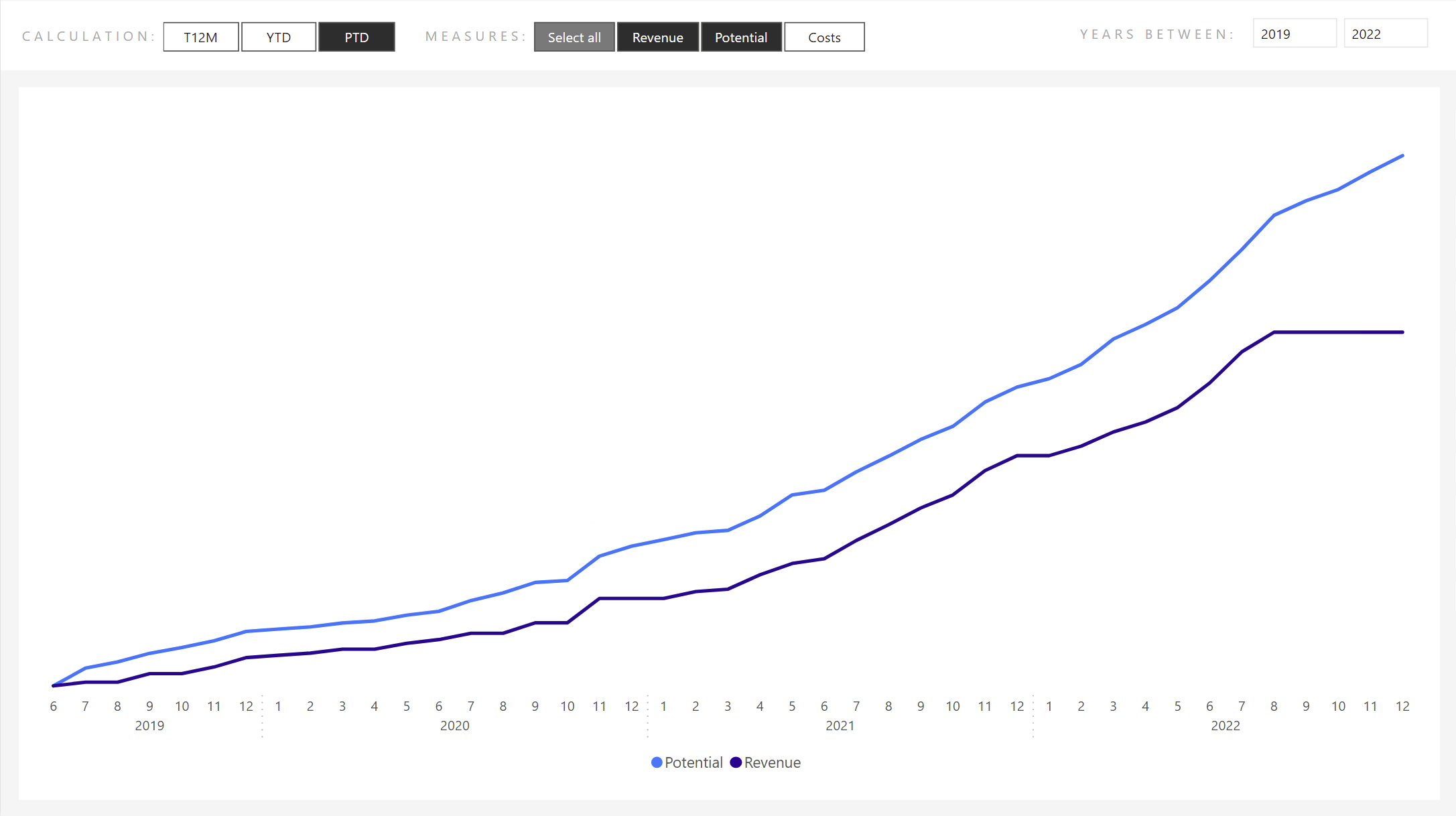Select the T12M calculation button

(x=201, y=37)
